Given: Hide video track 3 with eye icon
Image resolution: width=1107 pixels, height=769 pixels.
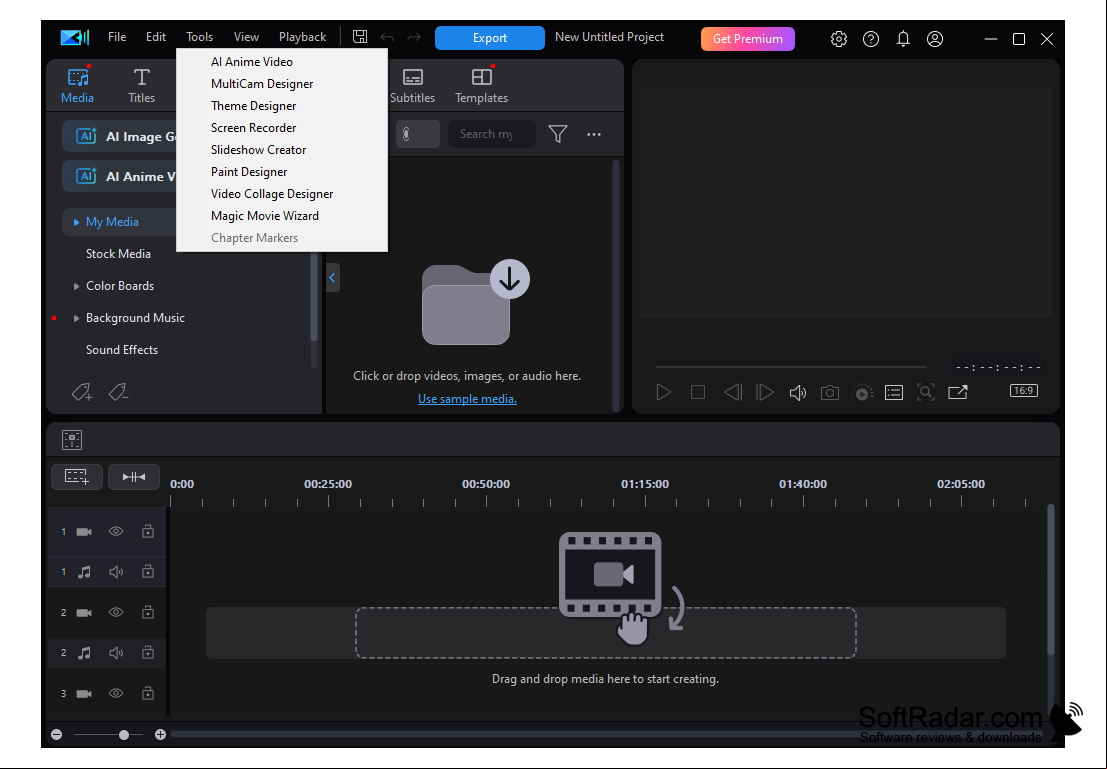Looking at the screenshot, I should pos(116,693).
